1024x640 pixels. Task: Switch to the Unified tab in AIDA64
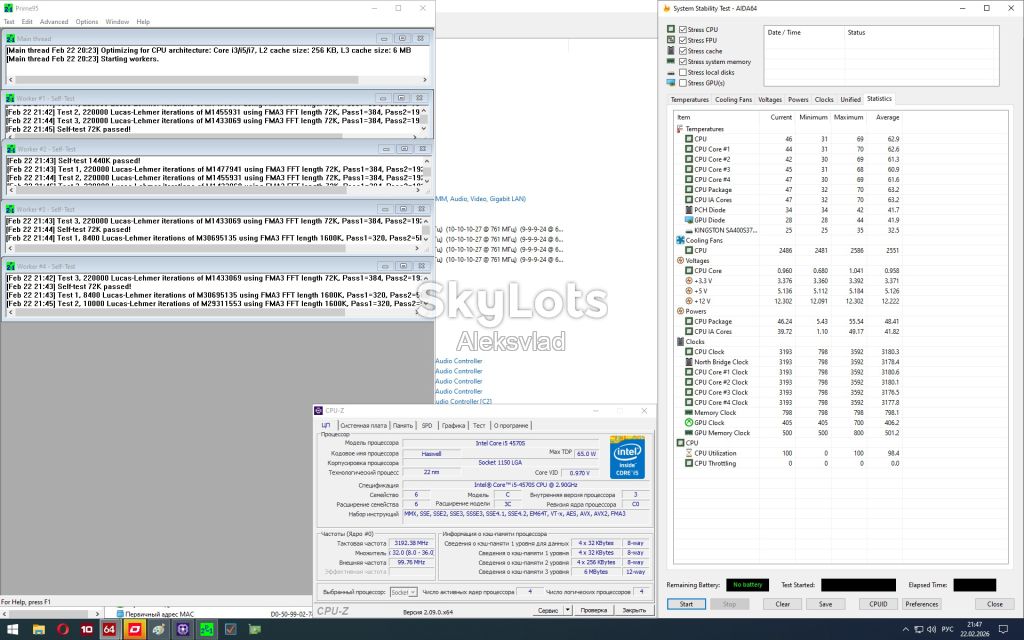(850, 100)
